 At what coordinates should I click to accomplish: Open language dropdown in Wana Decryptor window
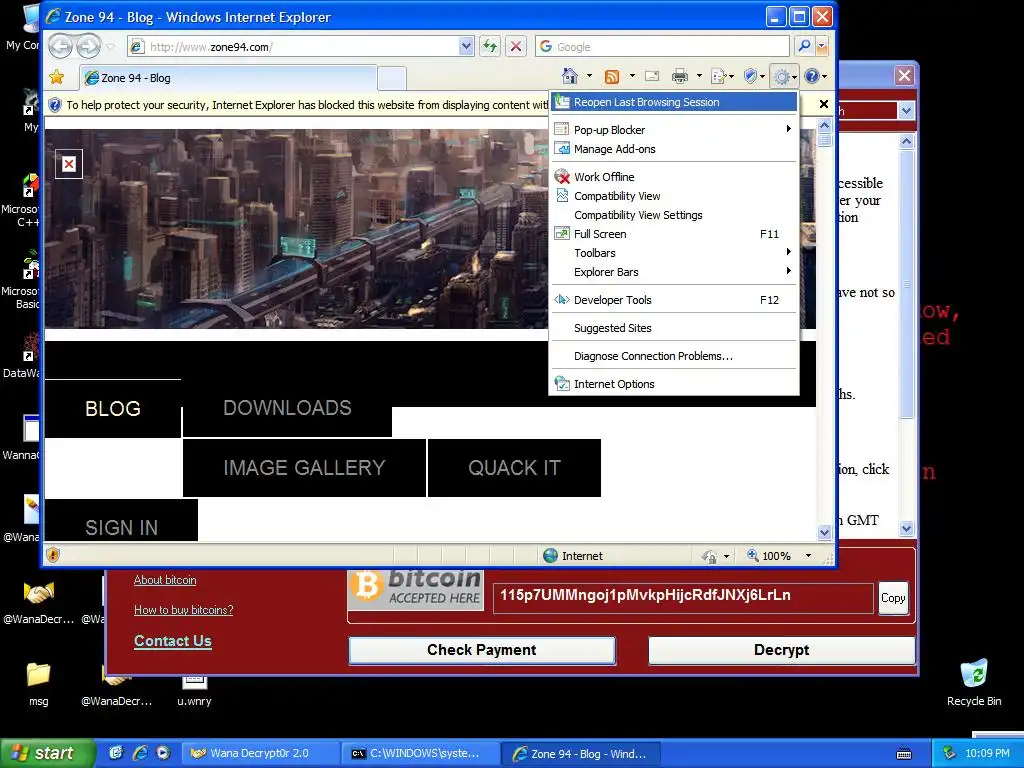click(x=906, y=110)
